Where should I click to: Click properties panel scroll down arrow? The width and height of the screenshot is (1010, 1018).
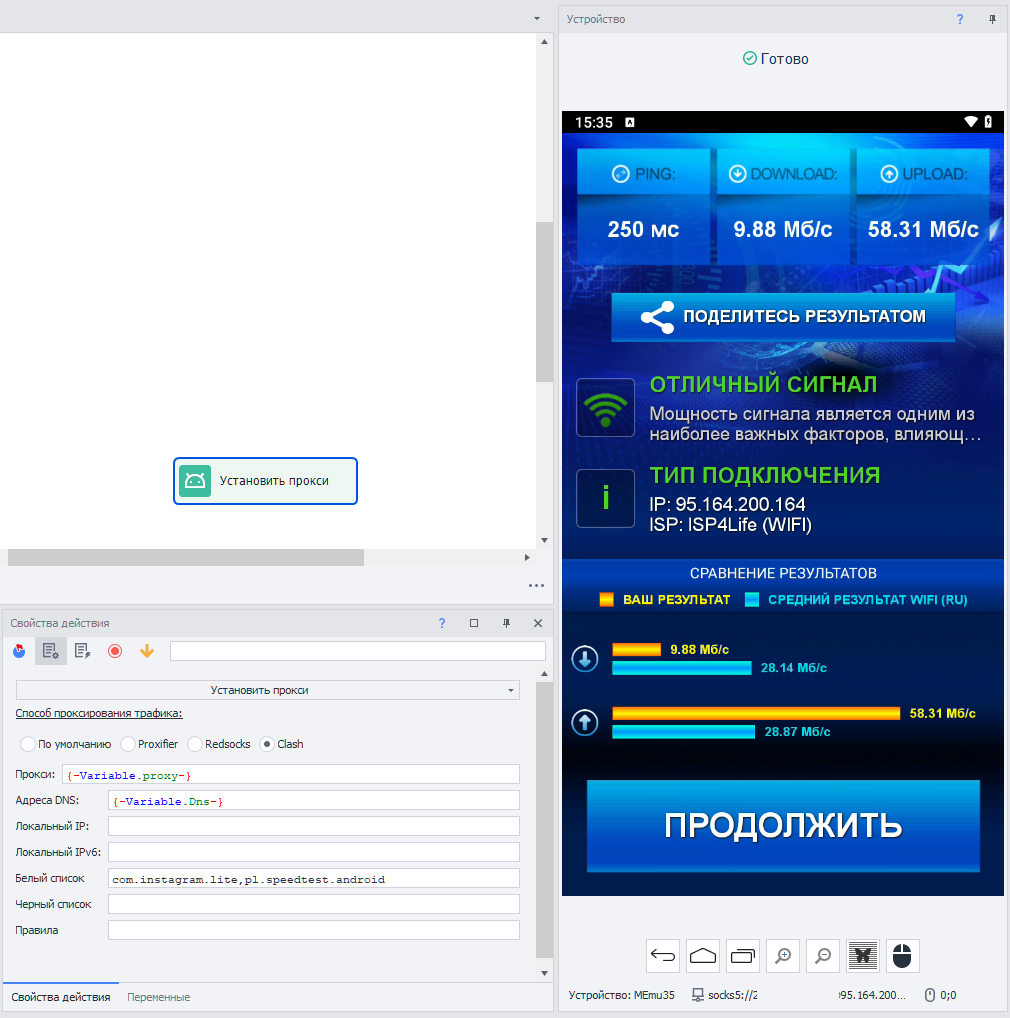545,973
